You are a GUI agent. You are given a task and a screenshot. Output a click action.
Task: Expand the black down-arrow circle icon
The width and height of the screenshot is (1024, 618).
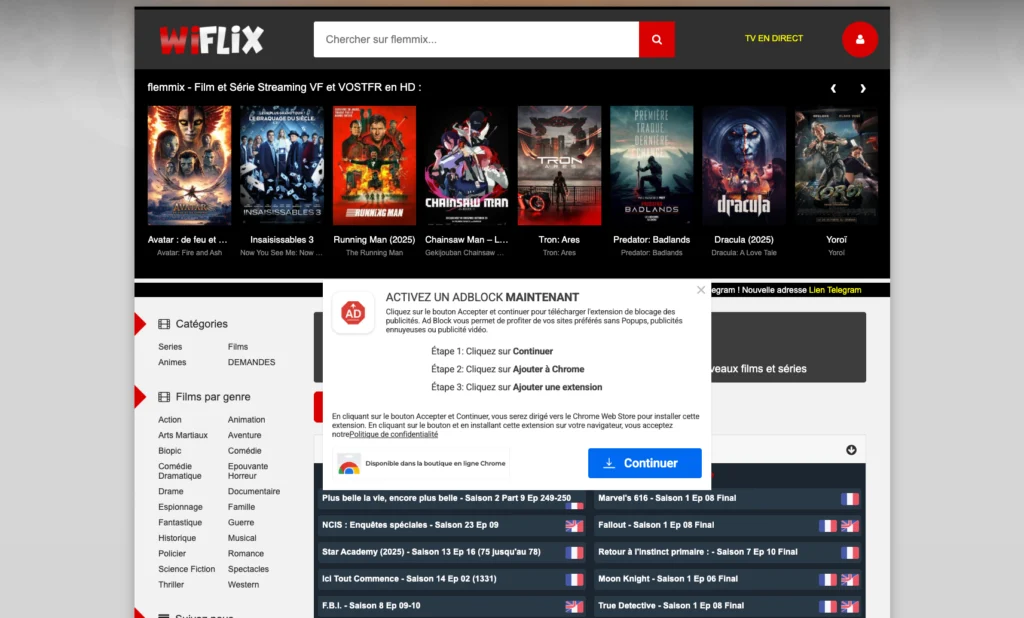[851, 449]
